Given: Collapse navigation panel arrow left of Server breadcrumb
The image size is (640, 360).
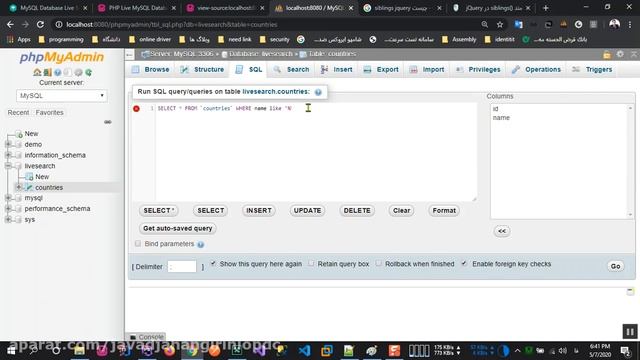Looking at the screenshot, I should (129, 54).
